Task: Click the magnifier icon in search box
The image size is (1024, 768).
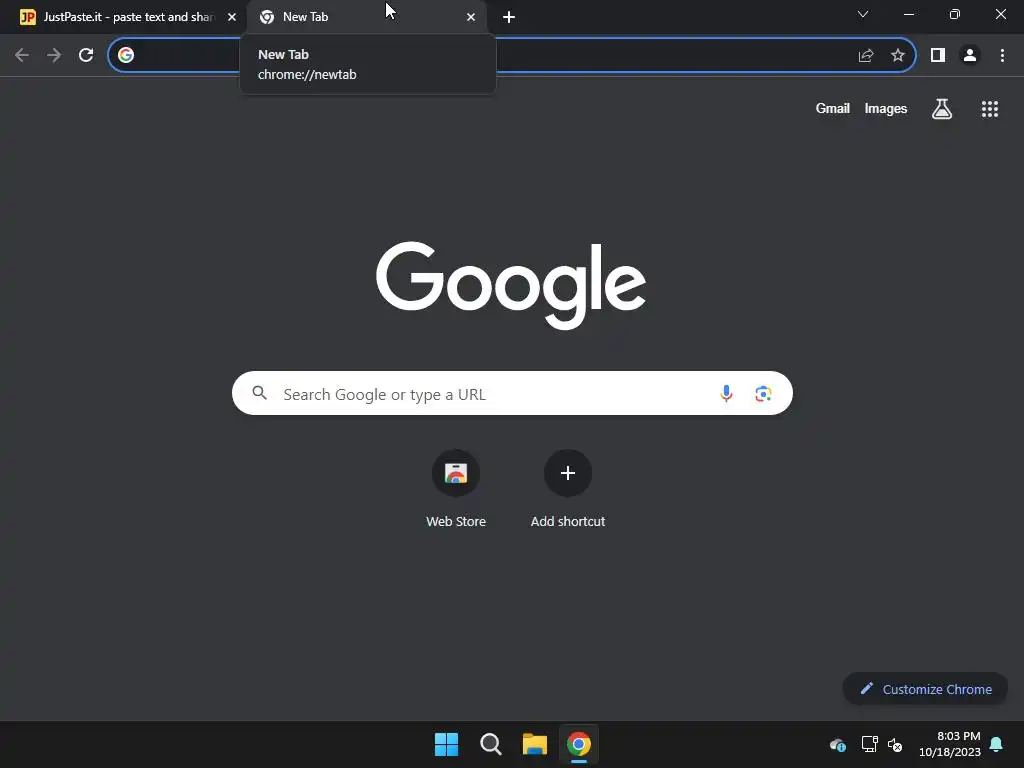Action: [x=260, y=392]
